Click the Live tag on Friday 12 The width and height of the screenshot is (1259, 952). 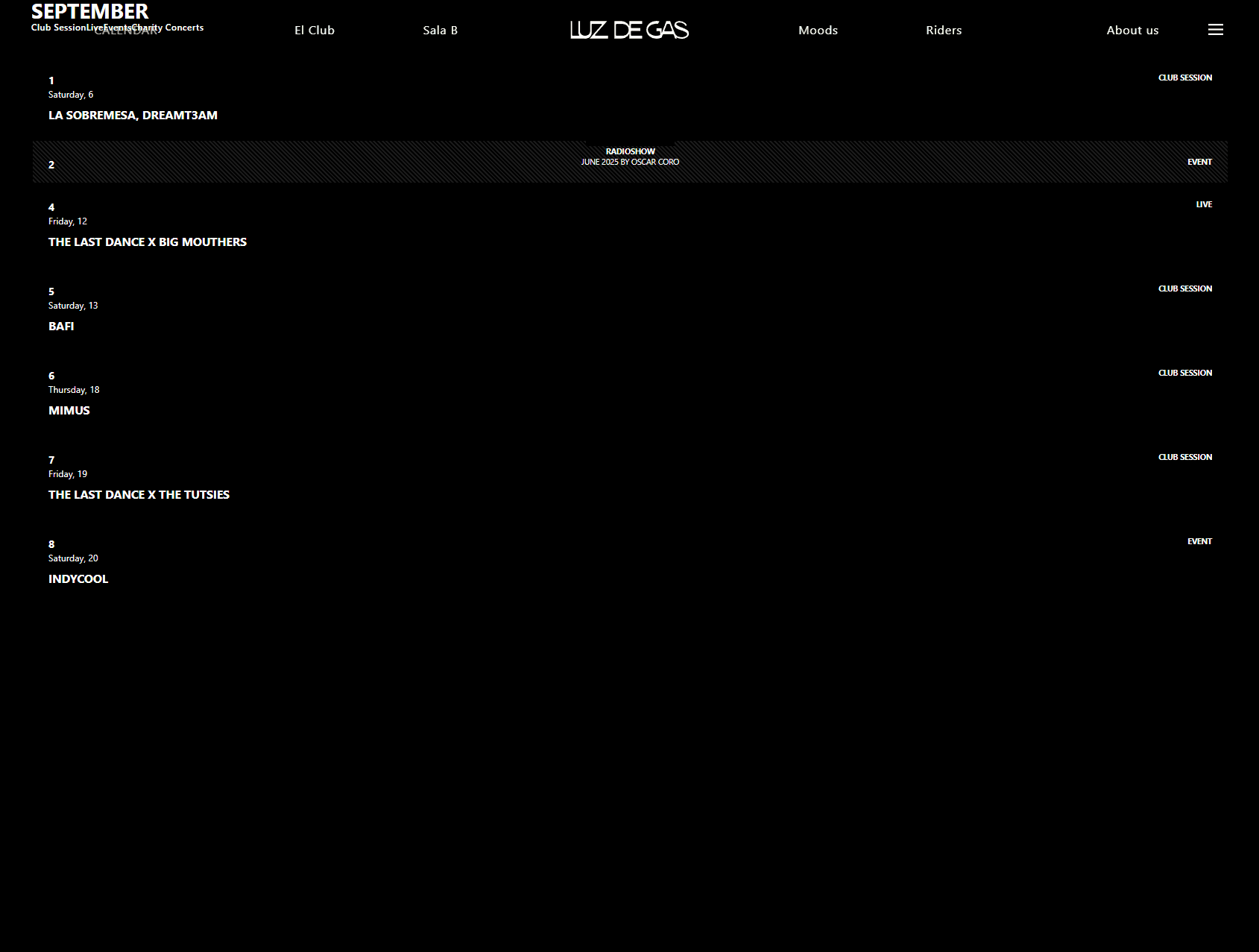tap(1203, 204)
